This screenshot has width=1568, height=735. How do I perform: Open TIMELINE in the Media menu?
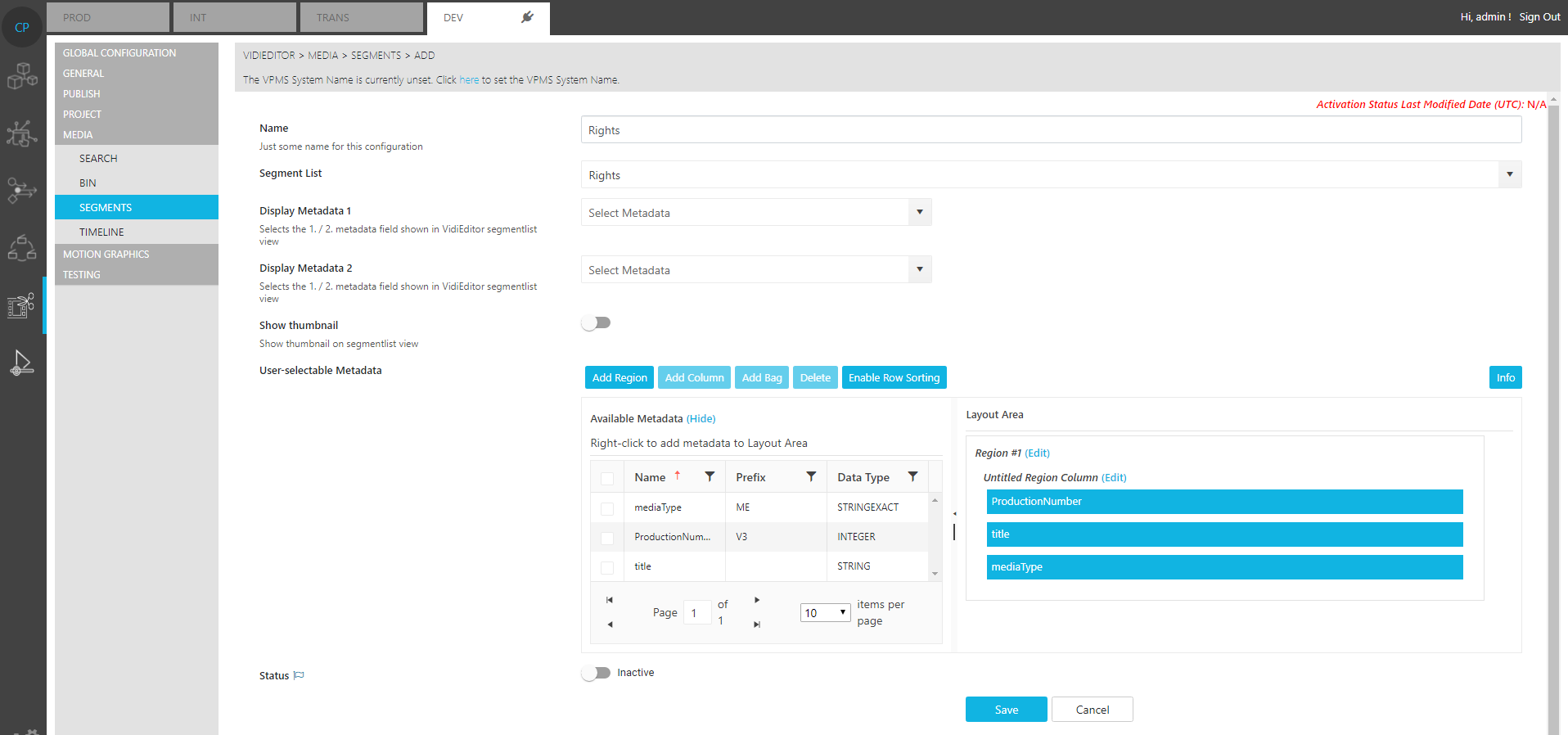[x=101, y=232]
